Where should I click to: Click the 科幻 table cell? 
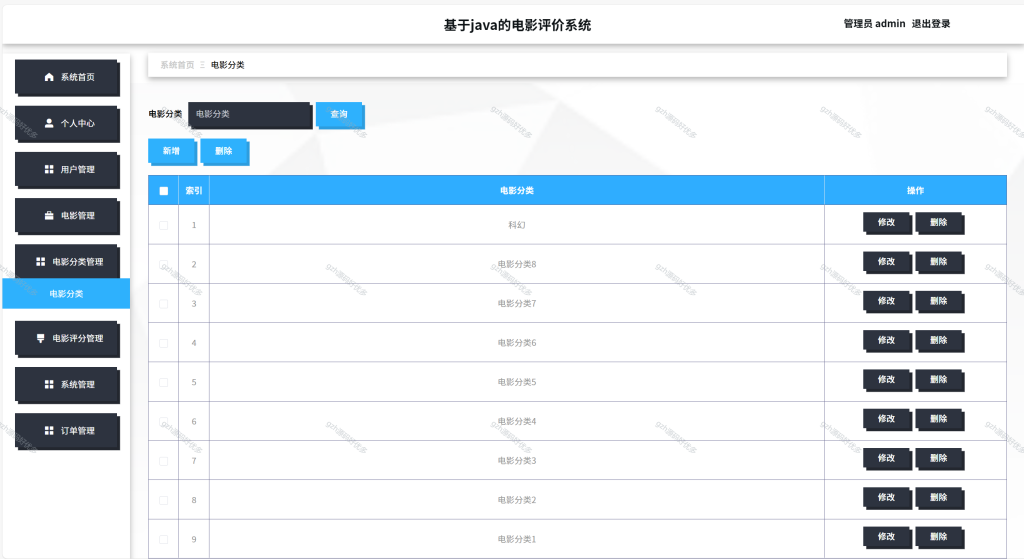click(x=517, y=225)
